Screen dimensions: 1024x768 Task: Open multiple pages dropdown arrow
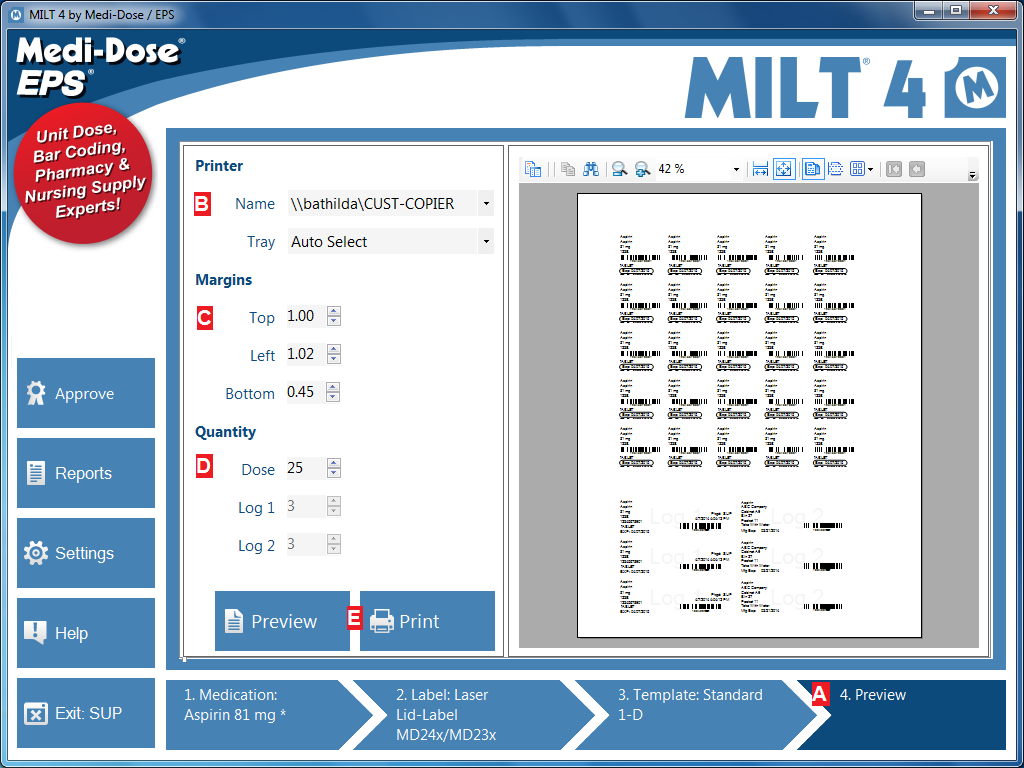click(x=871, y=170)
